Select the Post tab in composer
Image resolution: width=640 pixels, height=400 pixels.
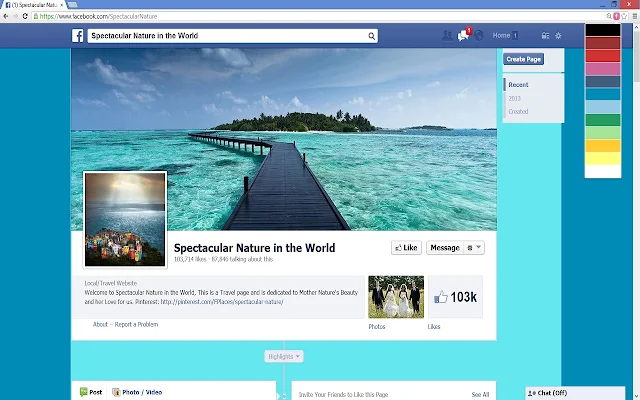(x=91, y=392)
